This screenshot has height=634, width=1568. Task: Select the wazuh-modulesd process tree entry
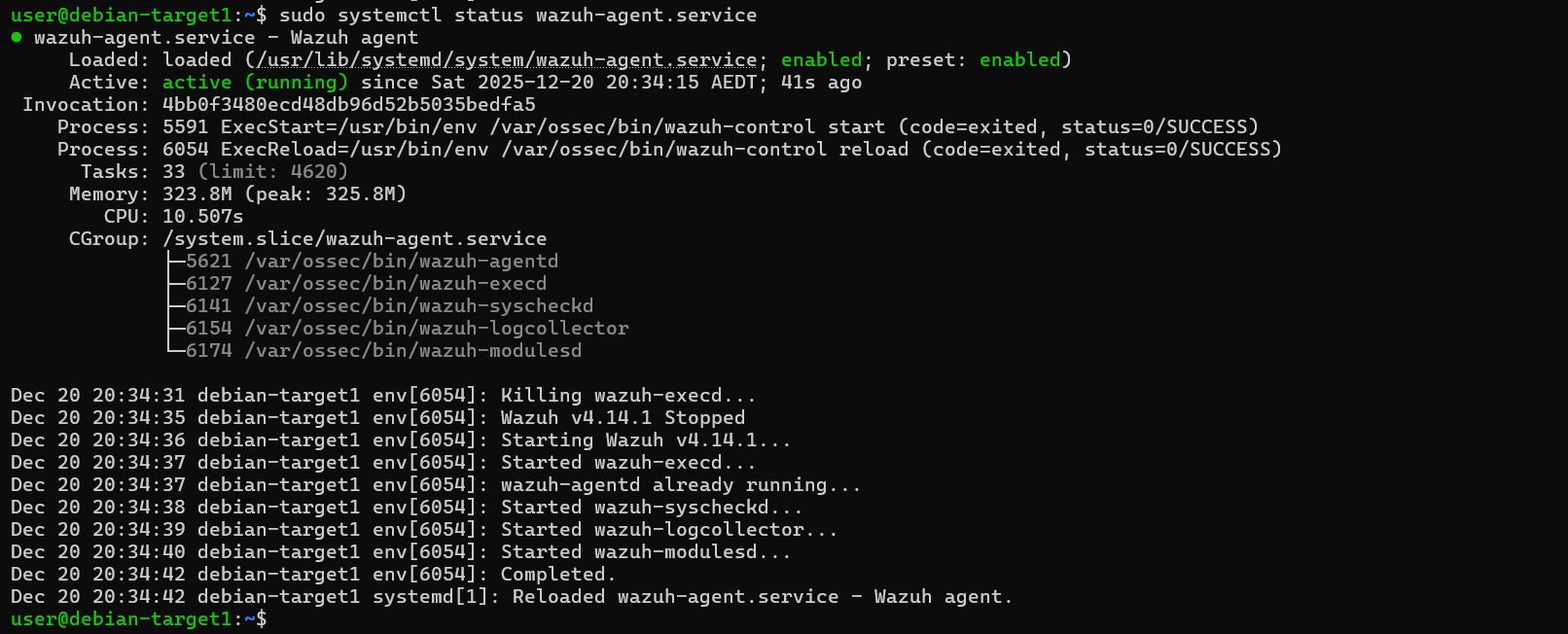(412, 351)
